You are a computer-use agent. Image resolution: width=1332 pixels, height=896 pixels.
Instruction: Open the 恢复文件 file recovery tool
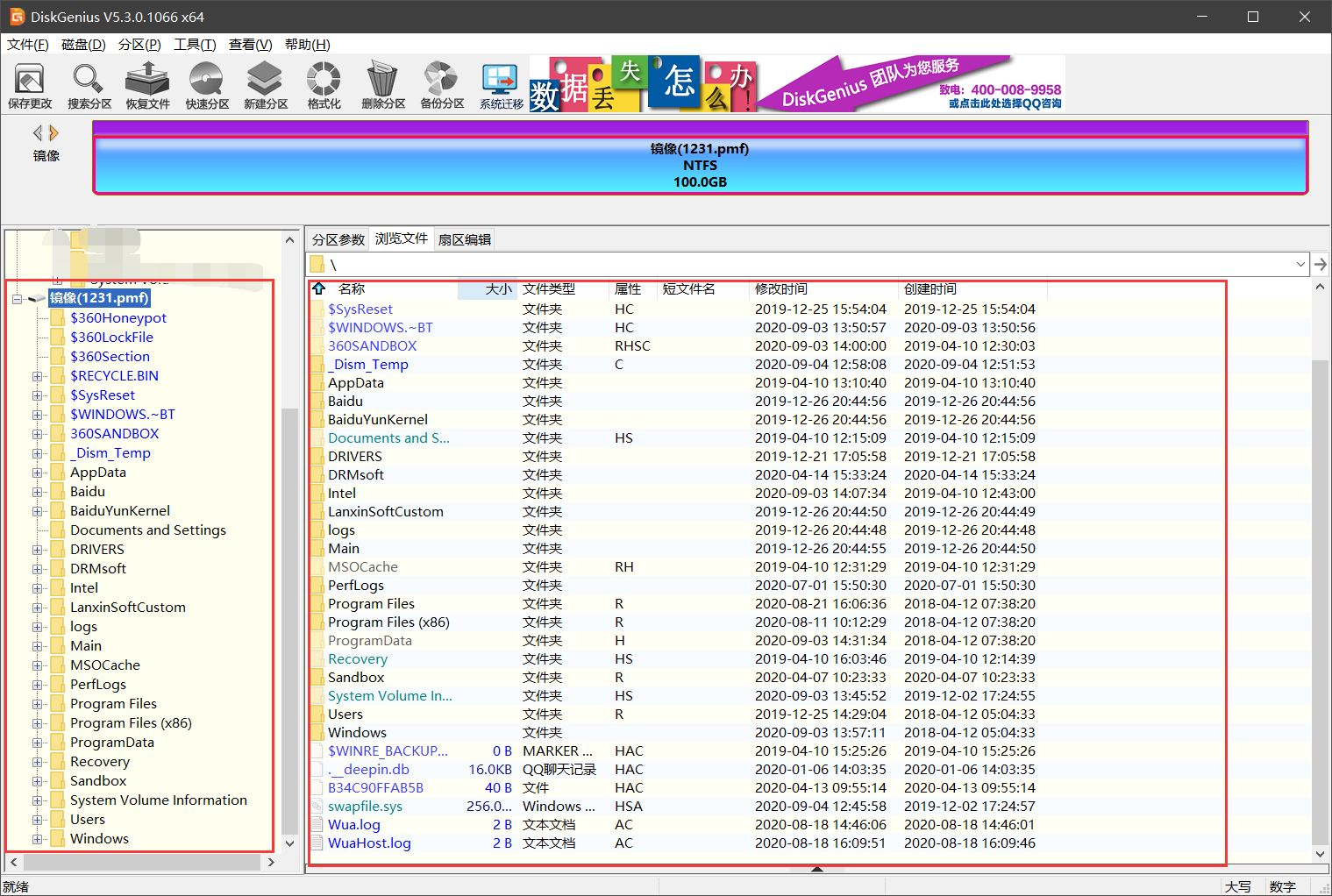[x=146, y=85]
